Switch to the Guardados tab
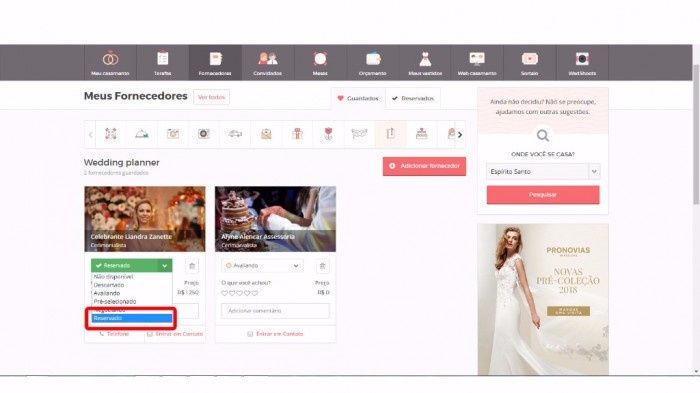This screenshot has width=700, height=393. click(x=358, y=98)
